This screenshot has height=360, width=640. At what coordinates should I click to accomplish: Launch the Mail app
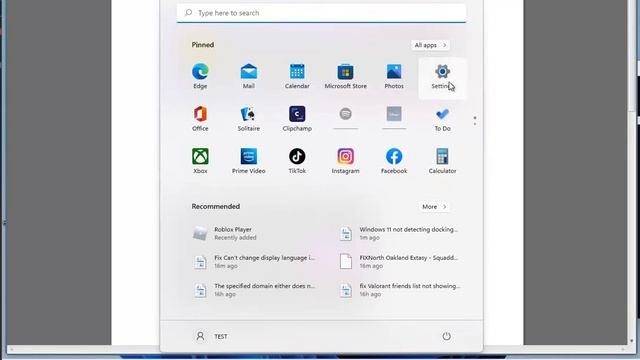pyautogui.click(x=249, y=77)
